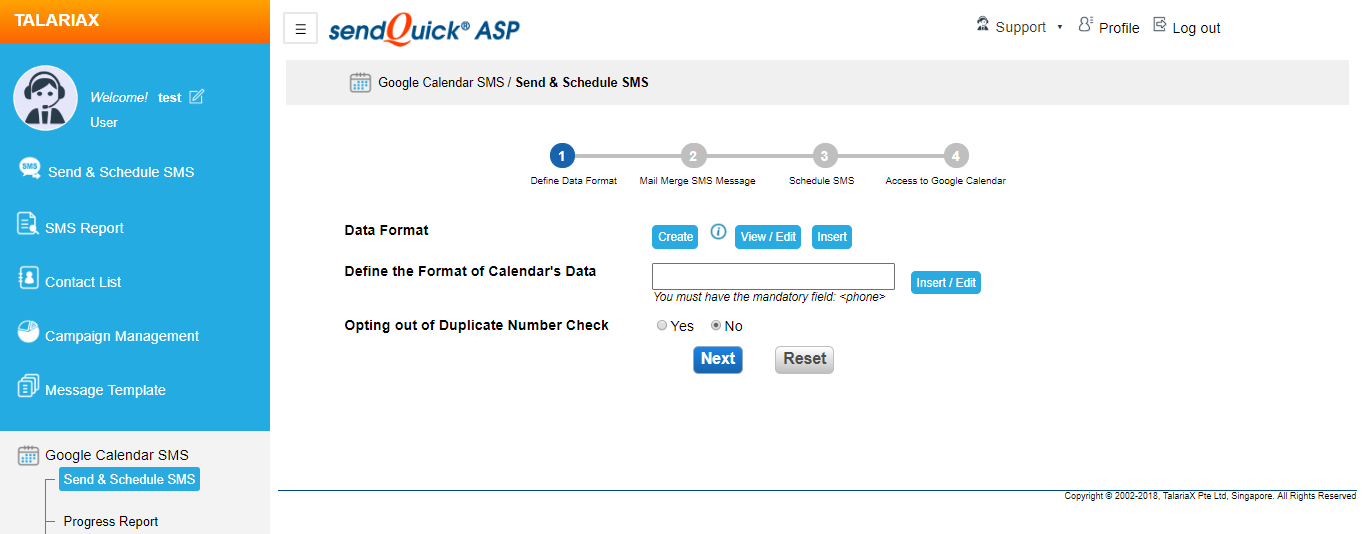Image resolution: width=1366 pixels, height=534 pixels.
Task: Click the Google Calendar SMS breadcrumb text
Action: tap(441, 82)
